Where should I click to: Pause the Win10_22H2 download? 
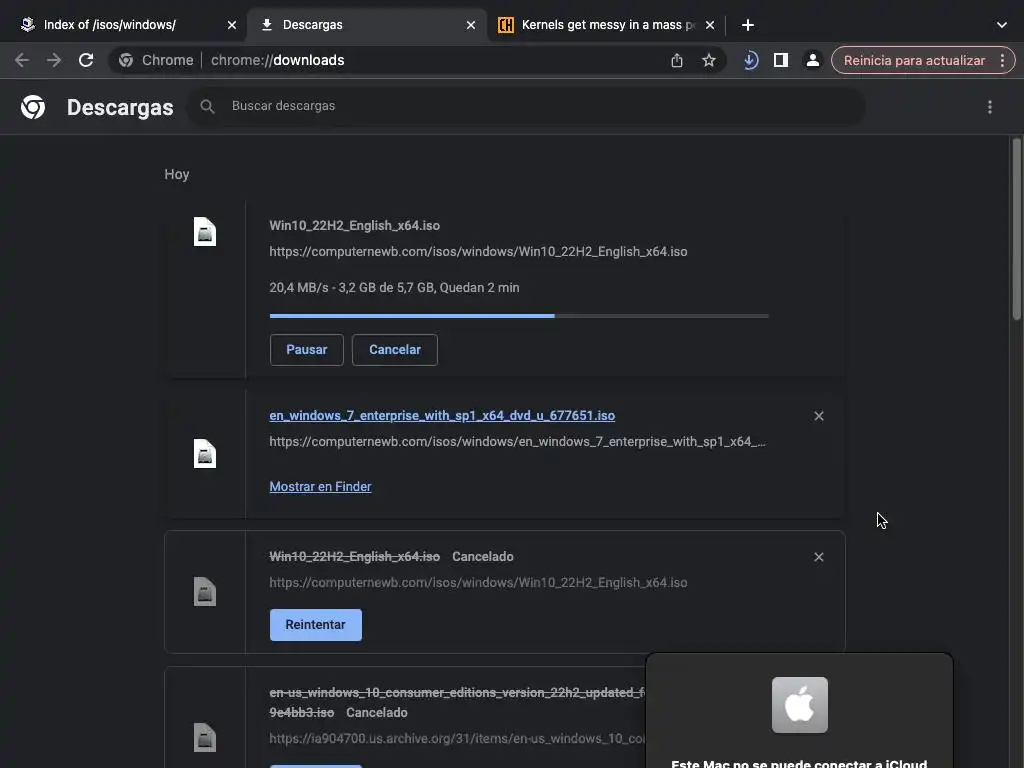306,350
